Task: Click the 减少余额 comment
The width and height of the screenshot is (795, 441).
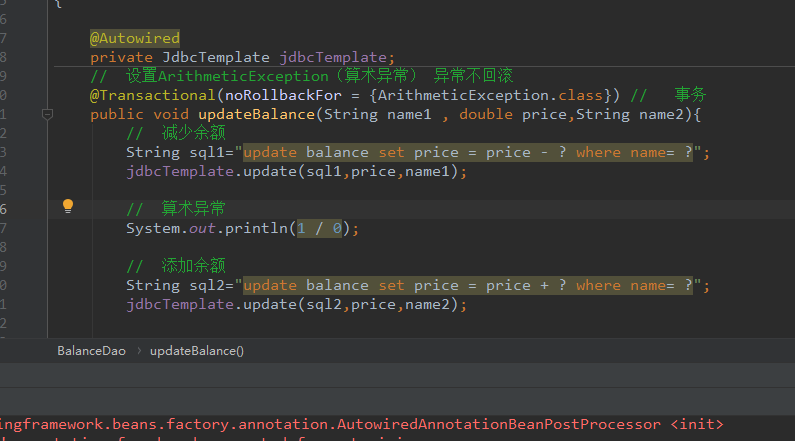Action: coord(175,133)
